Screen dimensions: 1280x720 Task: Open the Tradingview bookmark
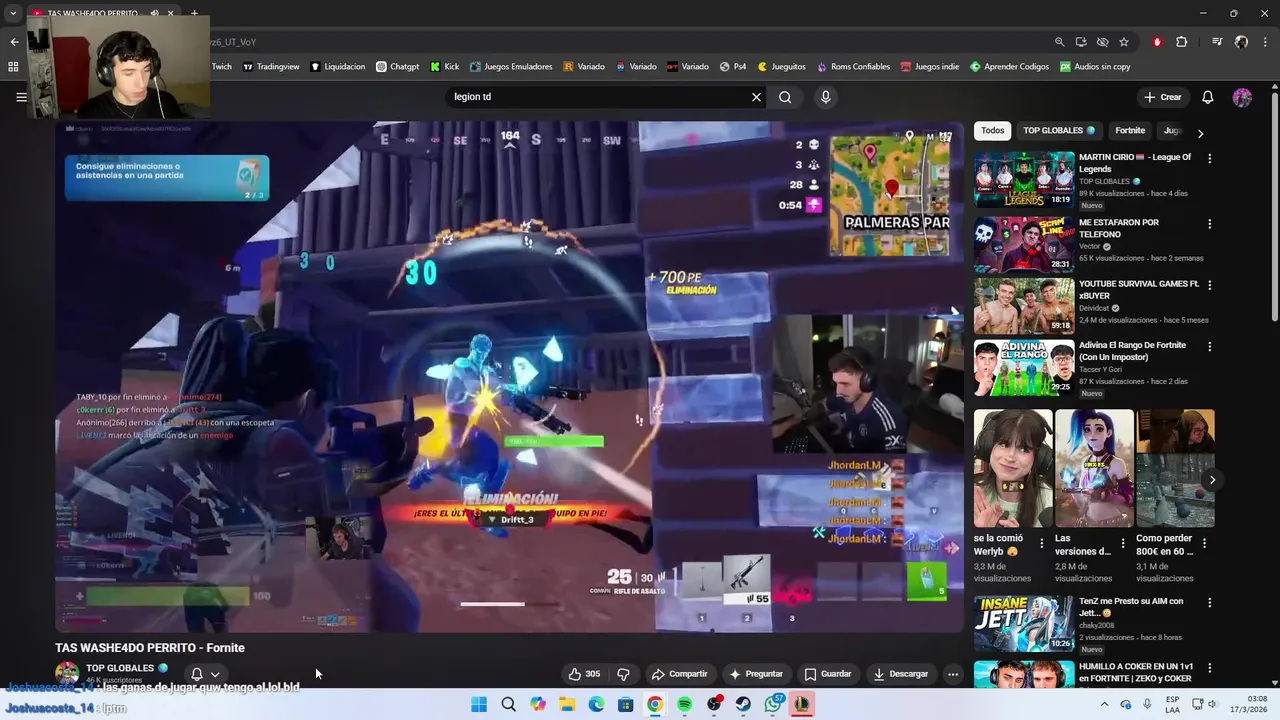(271, 67)
